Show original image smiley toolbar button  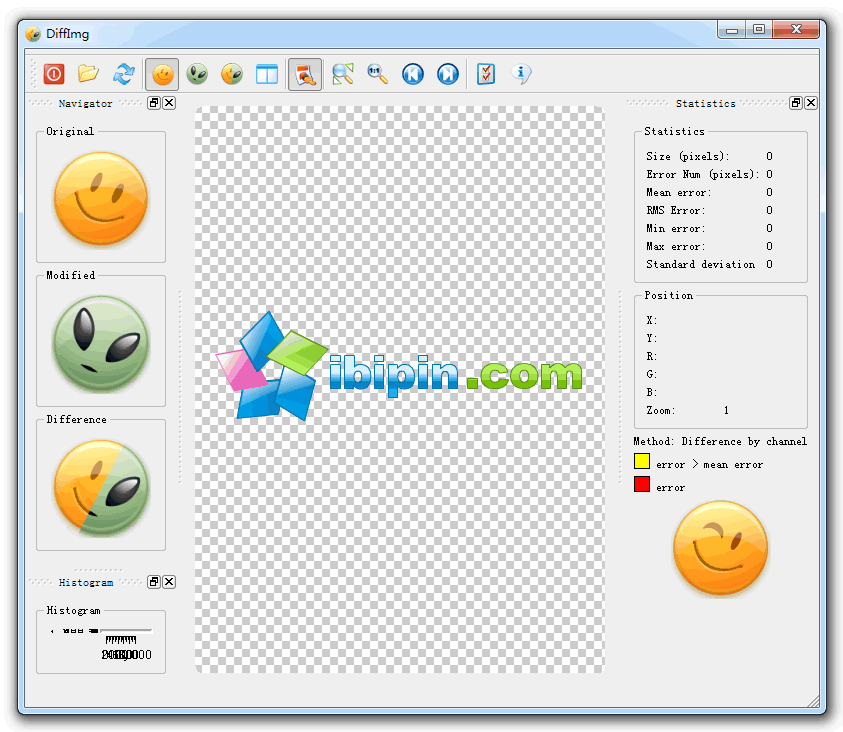[162, 74]
